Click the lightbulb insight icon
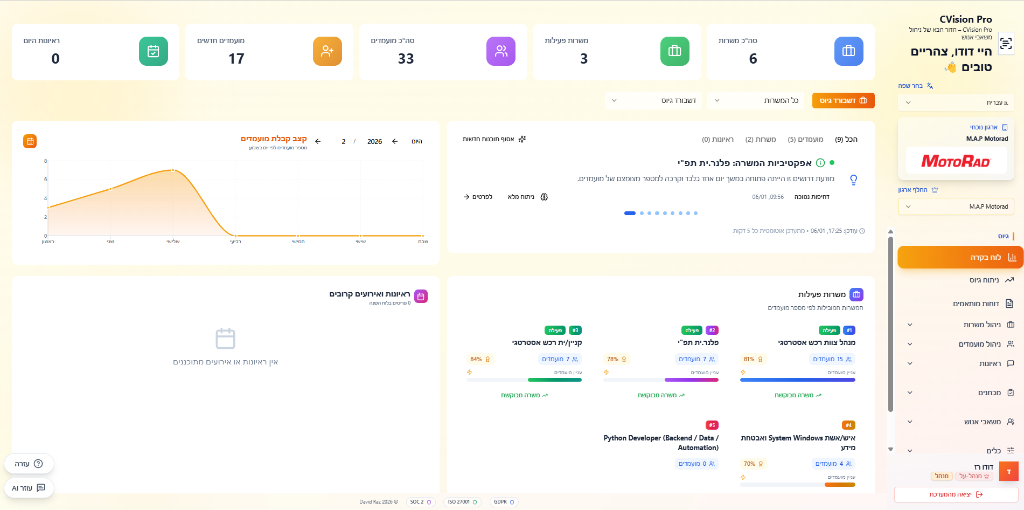Screen dimensions: 1024x510 [x=853, y=180]
